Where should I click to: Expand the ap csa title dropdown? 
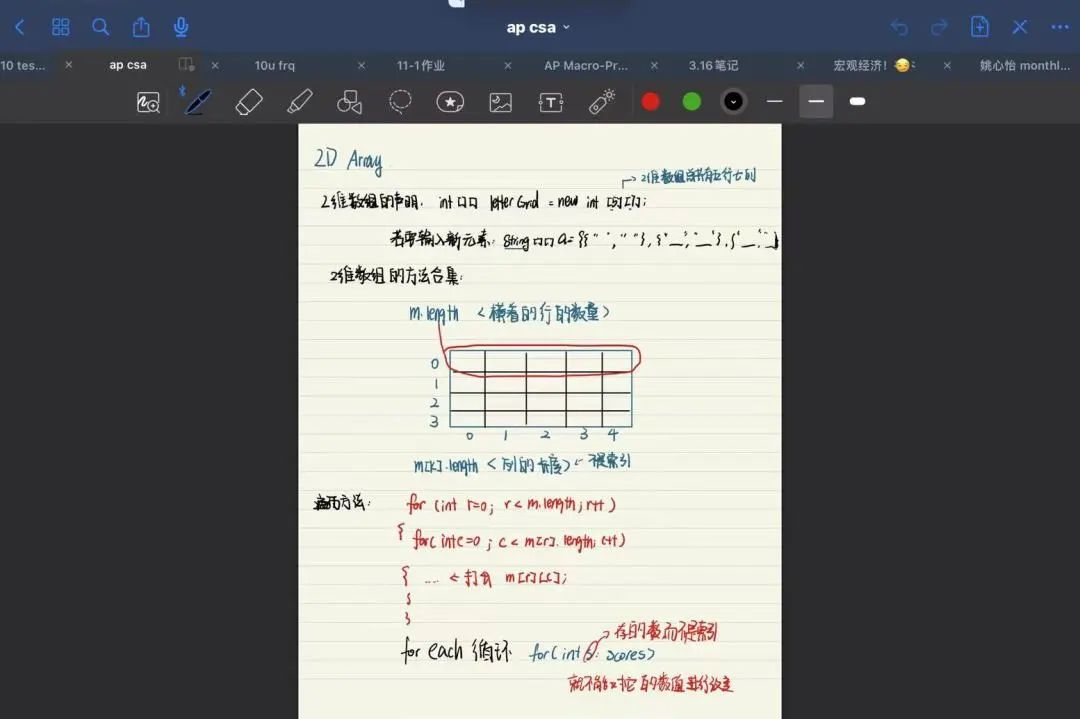(x=539, y=27)
